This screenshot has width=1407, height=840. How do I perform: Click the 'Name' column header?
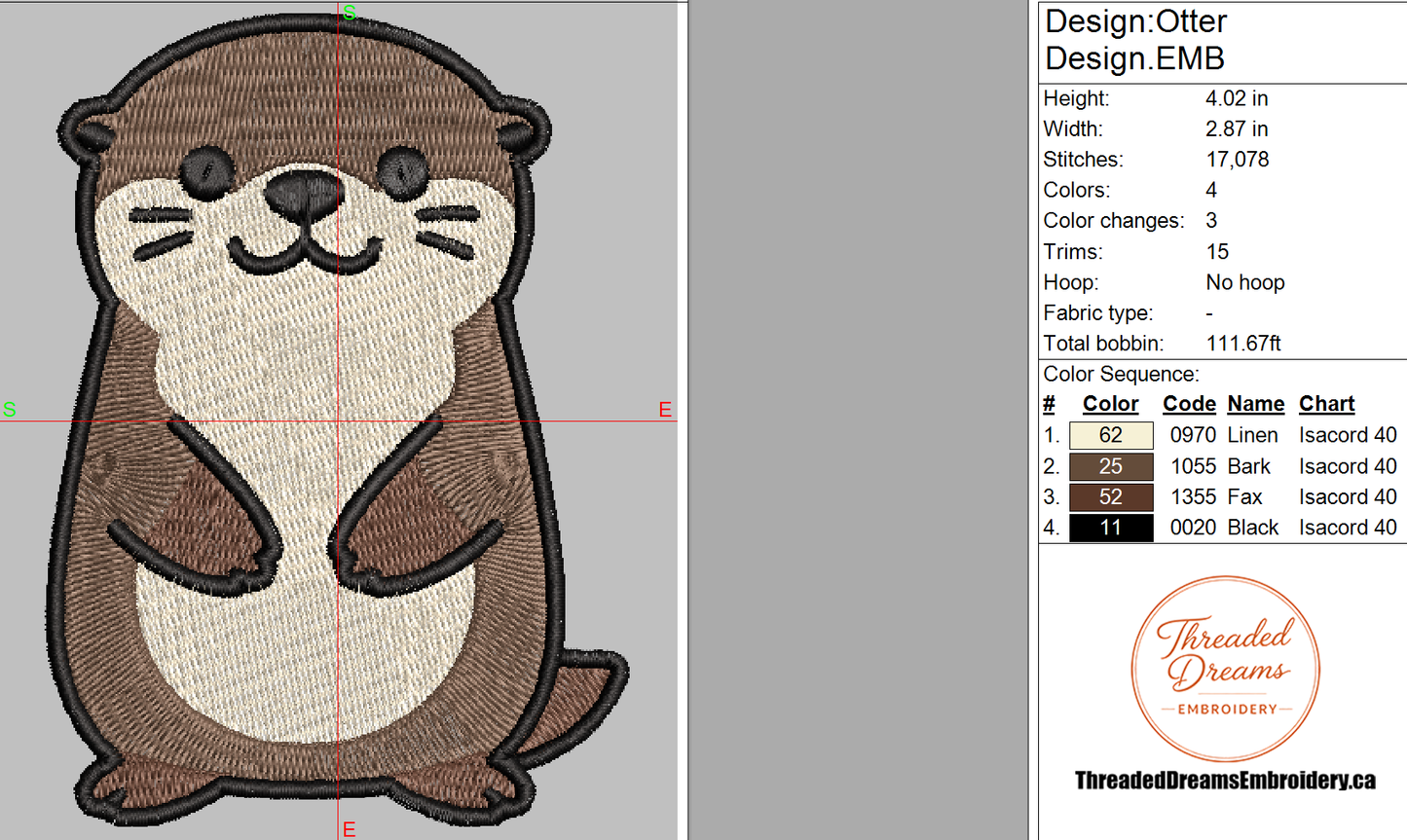(x=1256, y=404)
